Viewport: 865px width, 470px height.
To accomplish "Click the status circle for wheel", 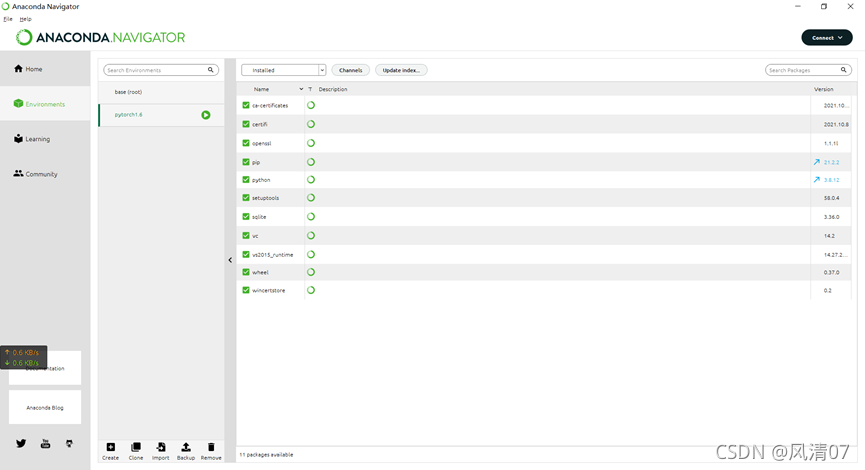I will coord(311,272).
